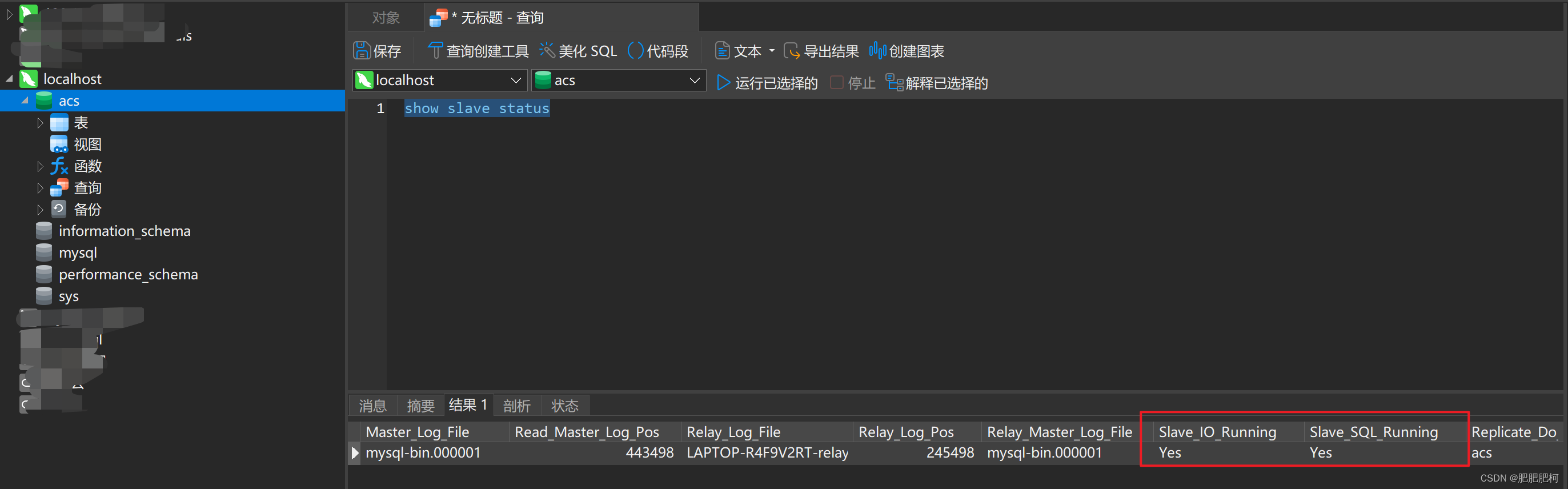
Task: Open the Summary (摘要) result tab
Action: [420, 406]
